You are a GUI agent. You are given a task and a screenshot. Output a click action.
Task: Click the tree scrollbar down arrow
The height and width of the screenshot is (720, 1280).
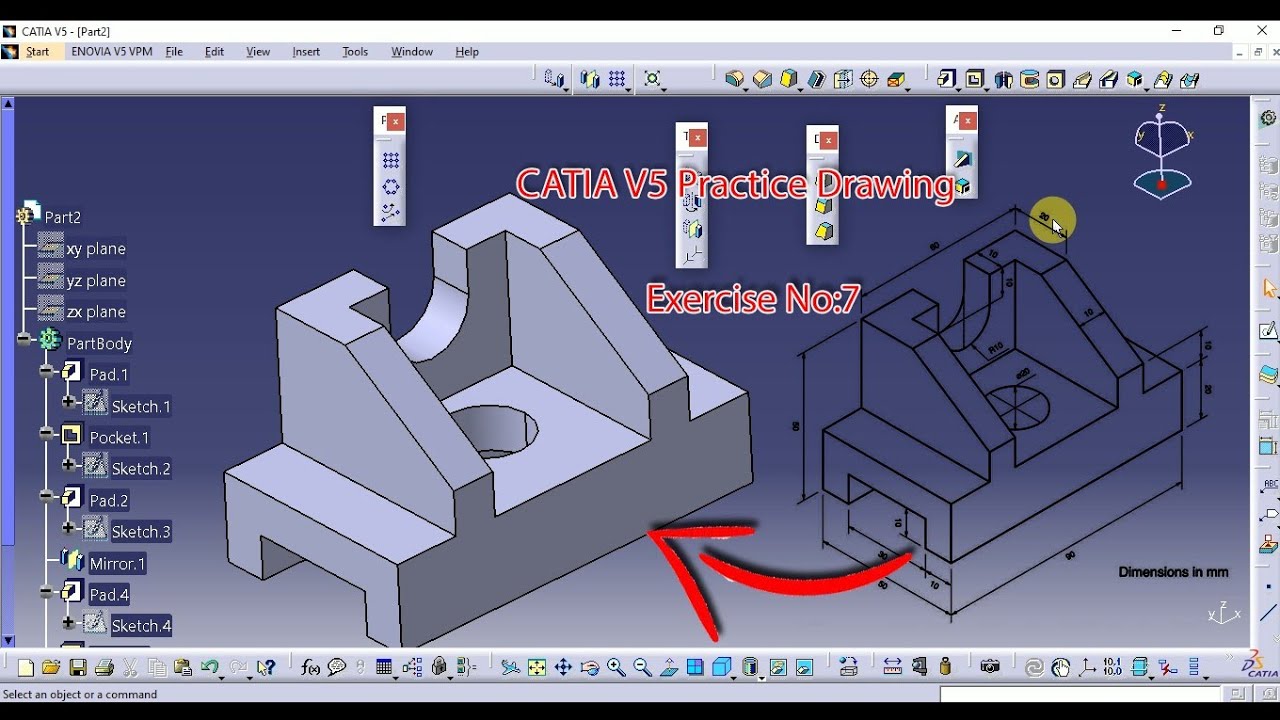[8, 640]
